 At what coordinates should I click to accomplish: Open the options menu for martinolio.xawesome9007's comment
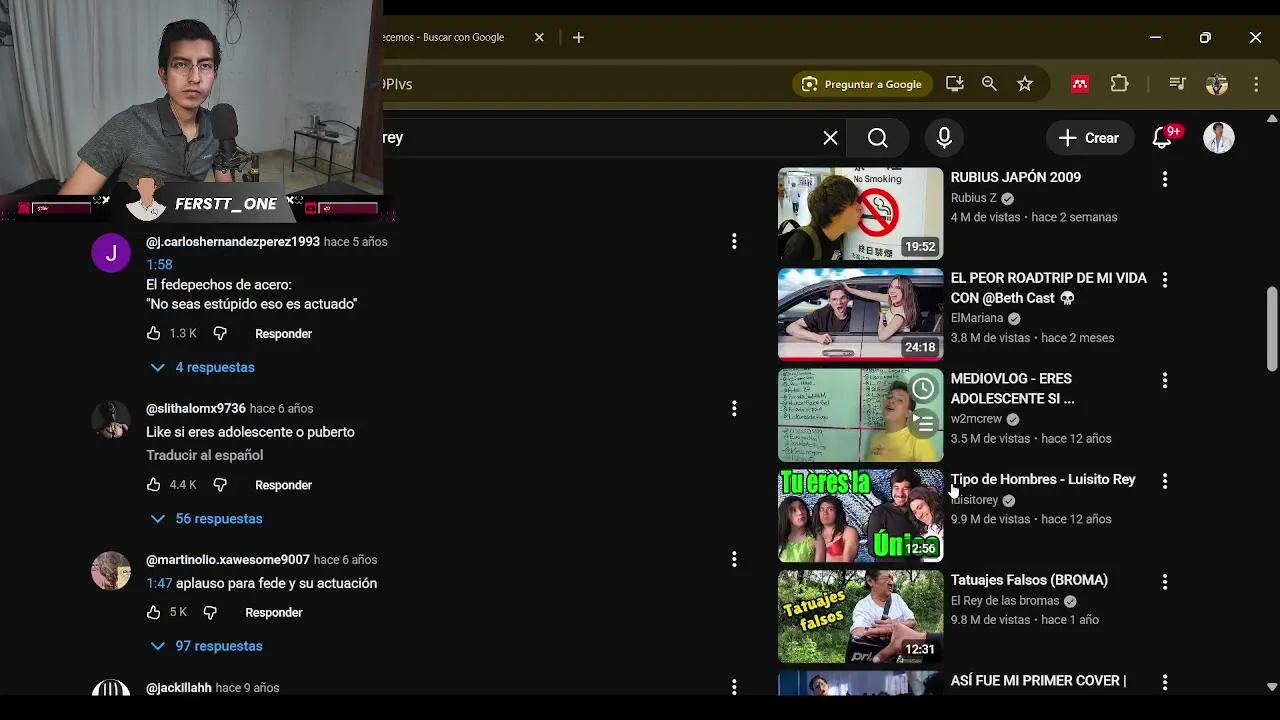734,559
